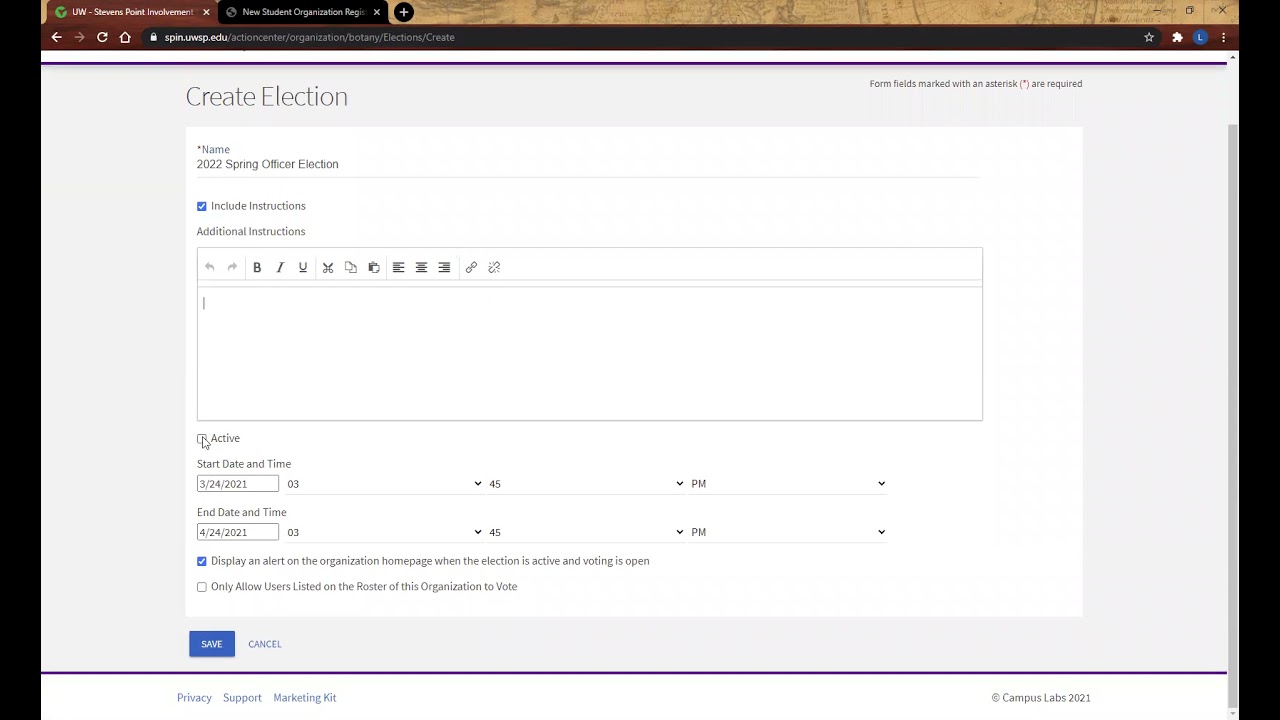Close the UW - Stevens Point Involvement tab

[x=207, y=12]
